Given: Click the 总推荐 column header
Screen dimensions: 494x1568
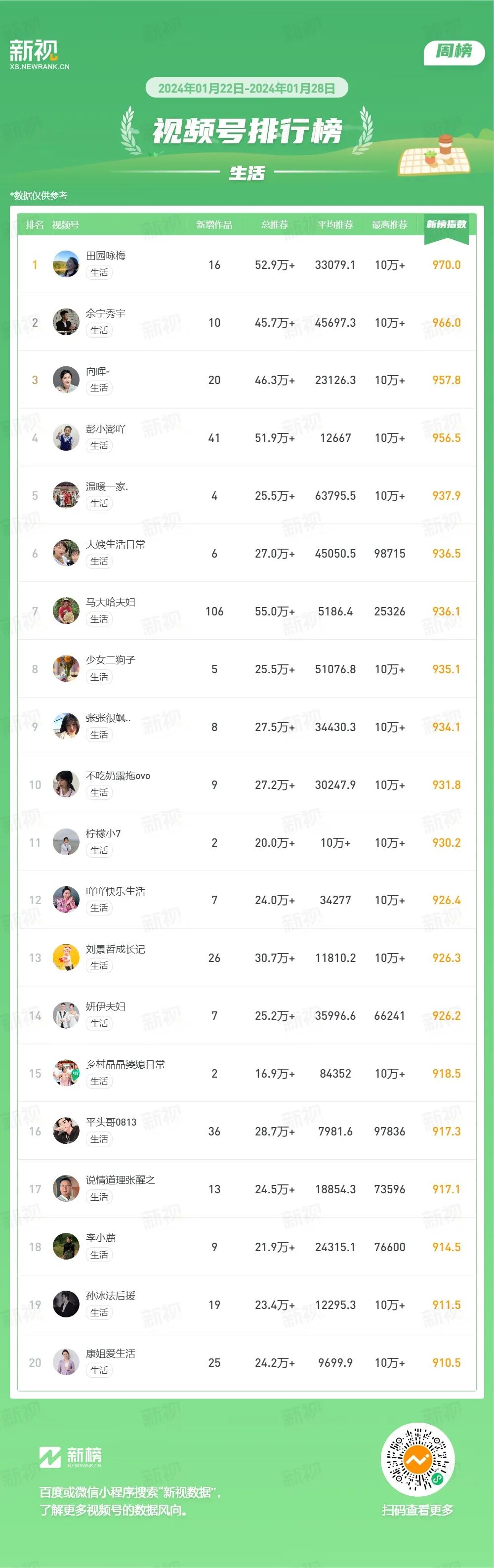Looking at the screenshot, I should pyautogui.click(x=275, y=224).
